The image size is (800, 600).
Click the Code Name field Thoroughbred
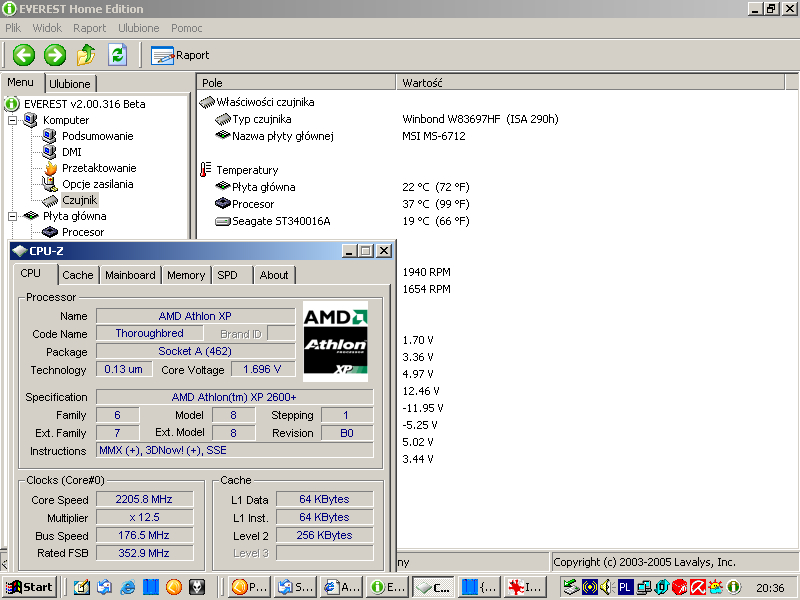pyautogui.click(x=149, y=333)
